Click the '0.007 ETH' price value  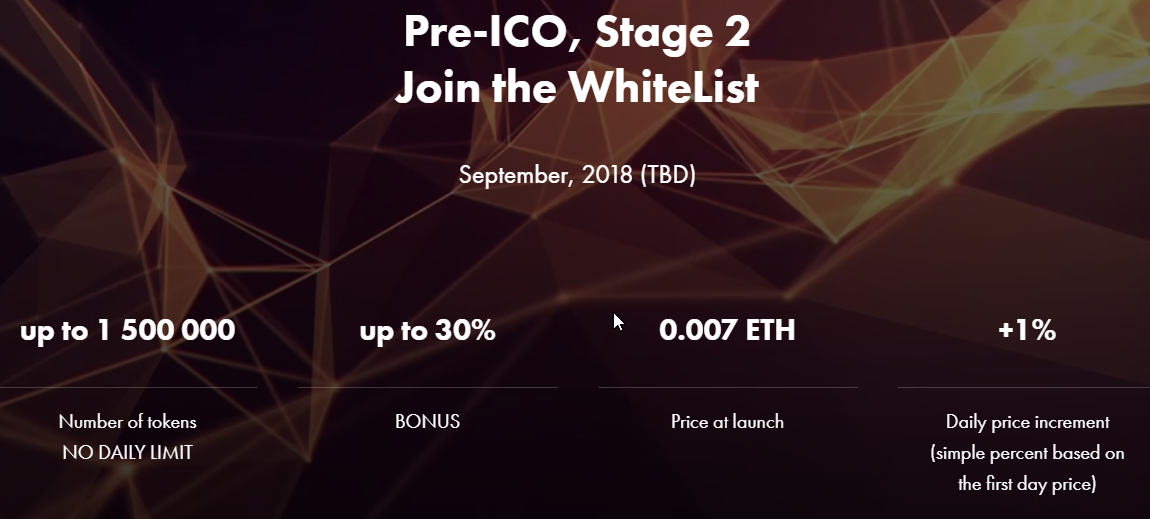pyautogui.click(x=727, y=331)
